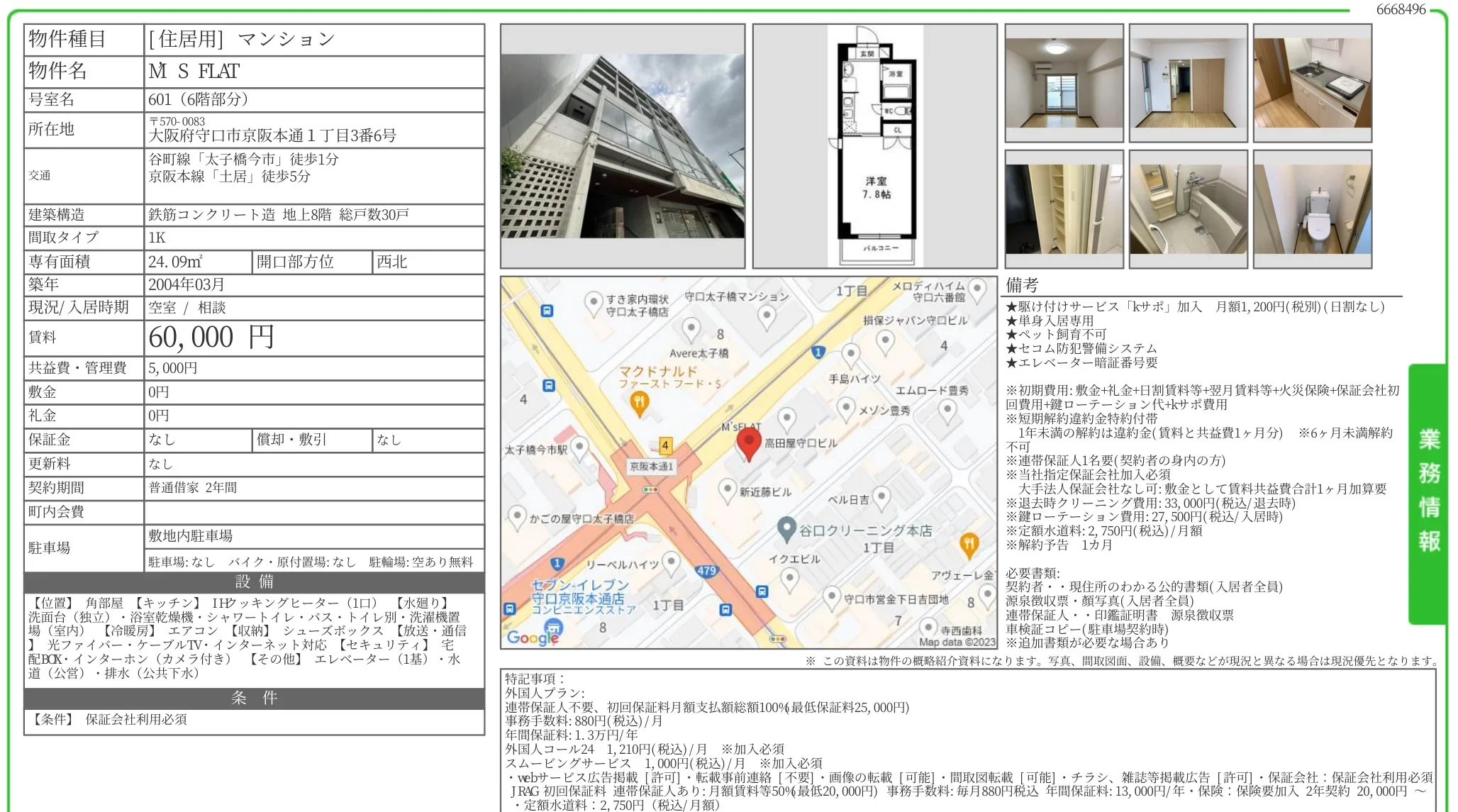Click the 損保ジャパン守口ビル map pin
1458x812 pixels.
coord(885,342)
